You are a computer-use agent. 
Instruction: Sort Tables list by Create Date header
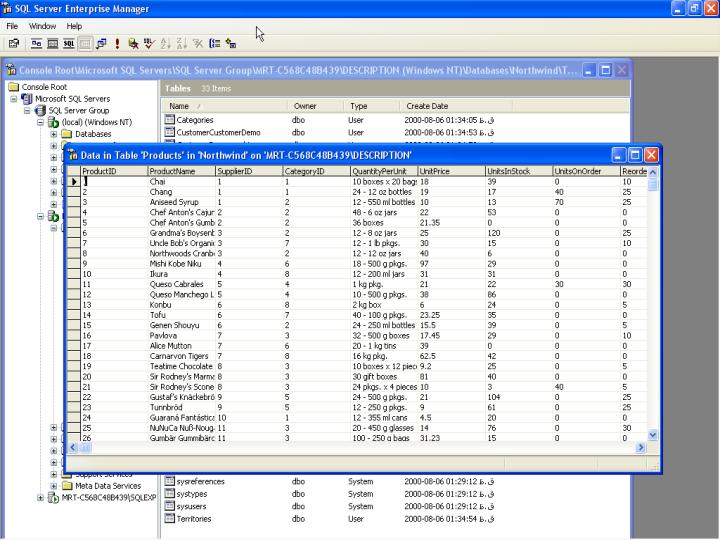pyautogui.click(x=456, y=106)
